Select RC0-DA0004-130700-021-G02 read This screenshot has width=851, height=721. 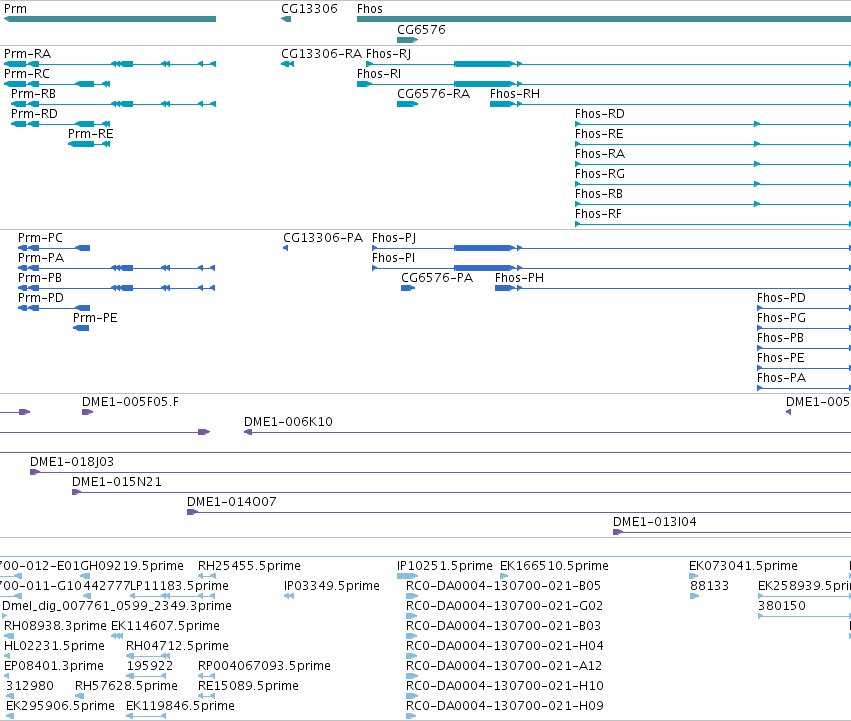(x=411, y=616)
